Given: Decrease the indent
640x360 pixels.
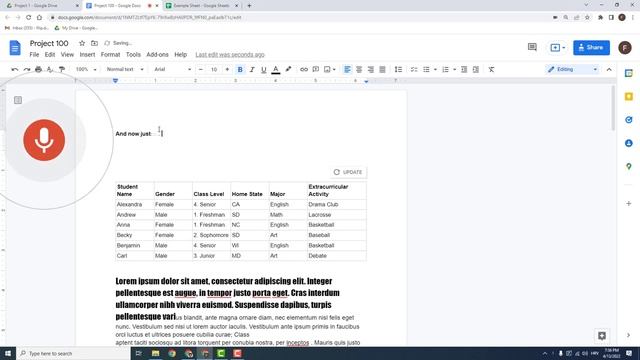Looking at the screenshot, I should coord(464,69).
